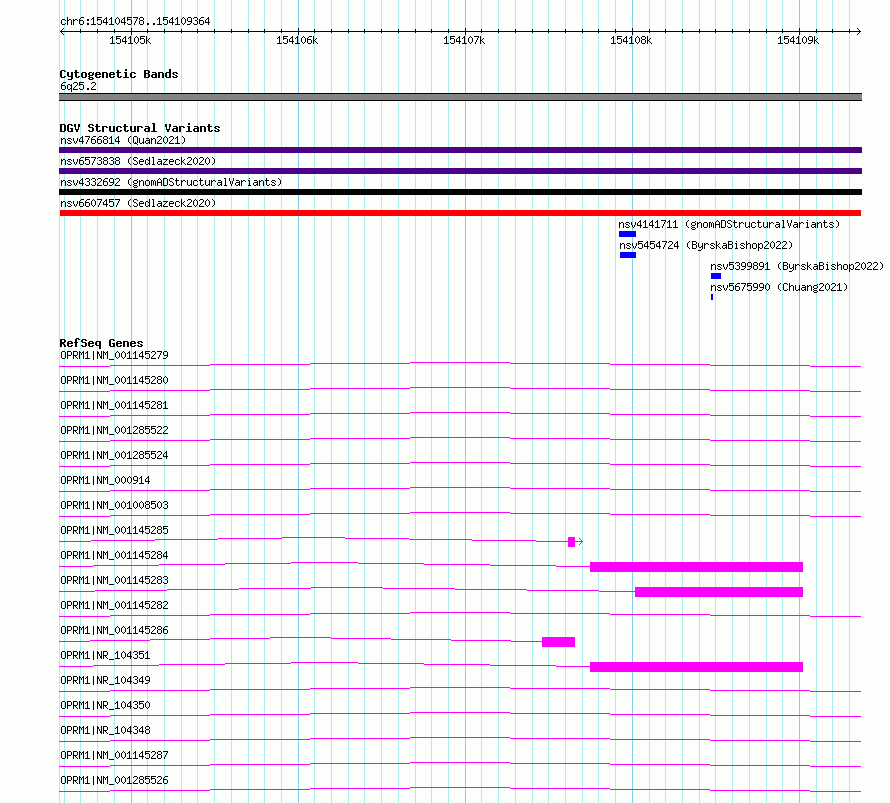The height and width of the screenshot is (803, 890).
Task: Click the DGV Structural Variants track title
Action: (140, 128)
